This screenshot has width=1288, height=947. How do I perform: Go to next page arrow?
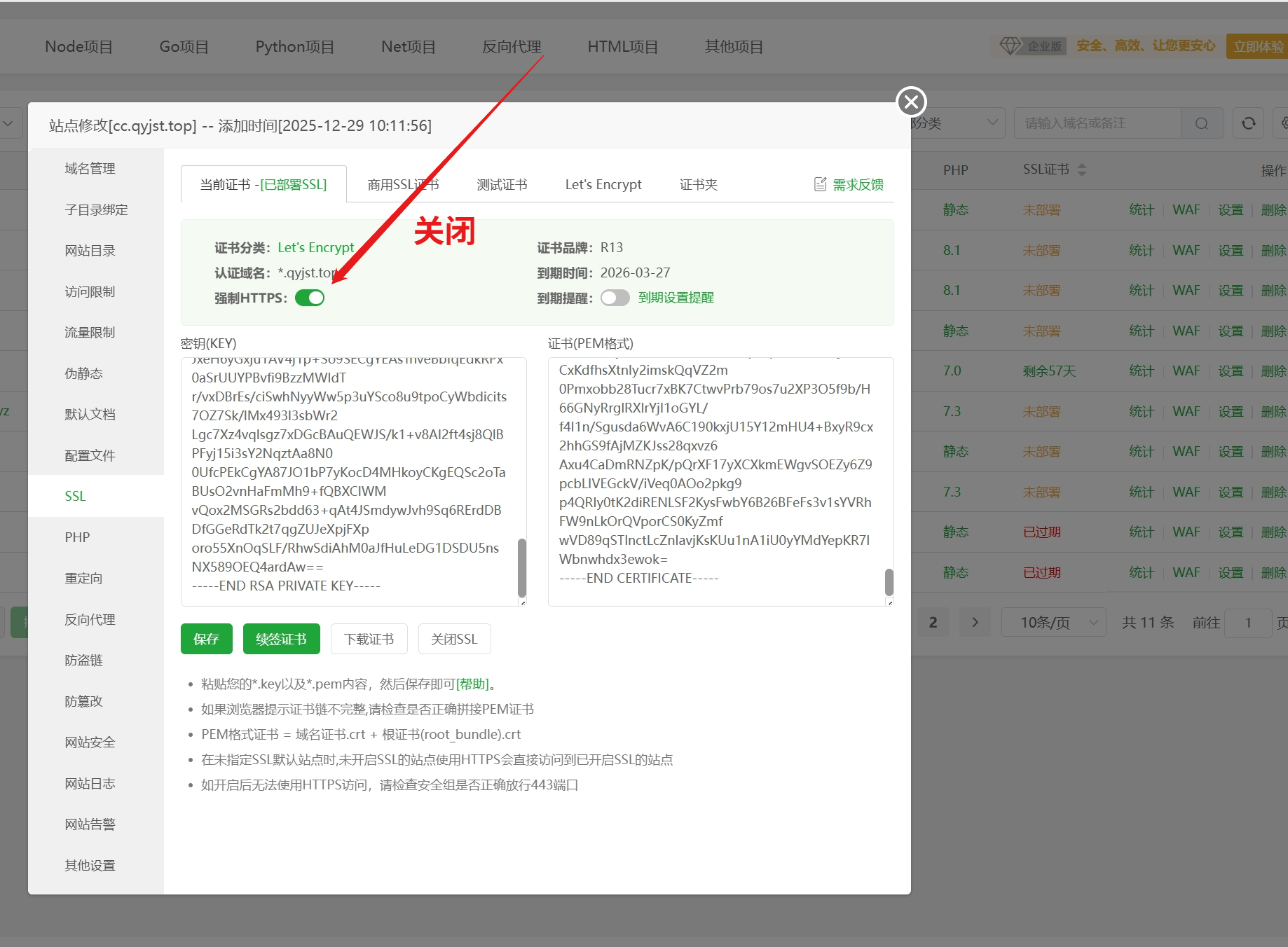coord(975,622)
